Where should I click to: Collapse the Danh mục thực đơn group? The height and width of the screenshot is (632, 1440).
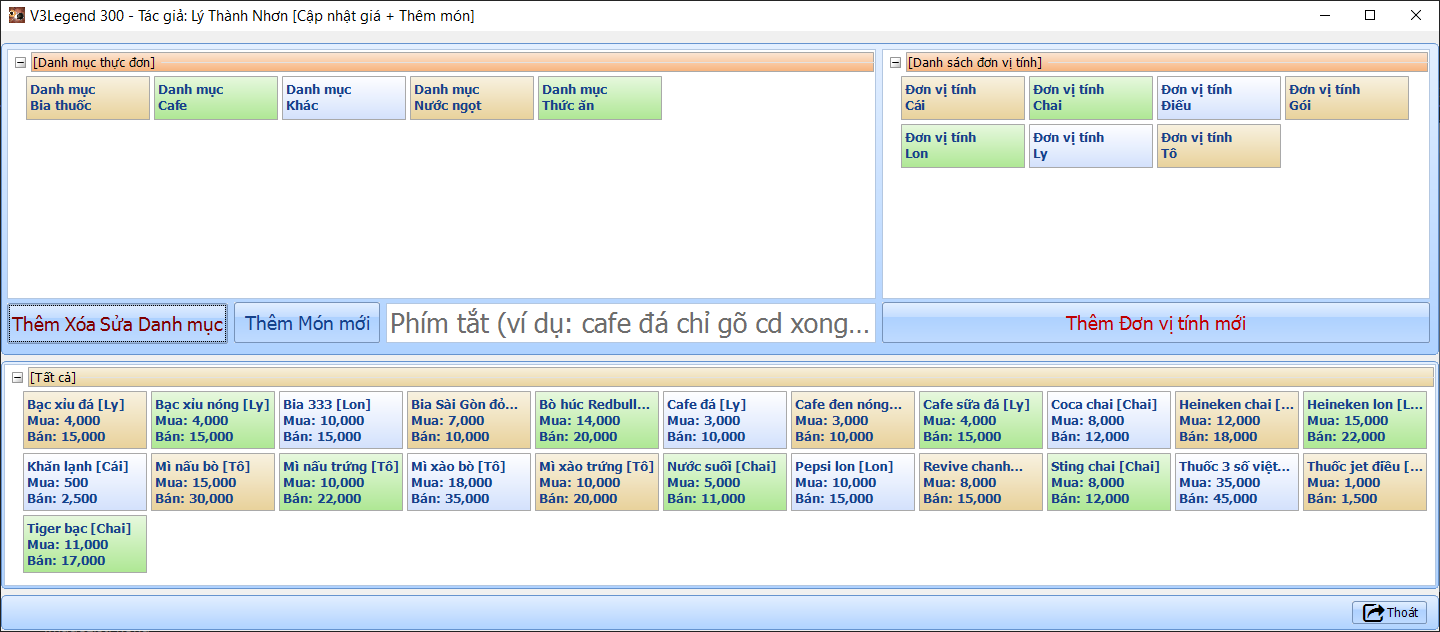(x=20, y=63)
